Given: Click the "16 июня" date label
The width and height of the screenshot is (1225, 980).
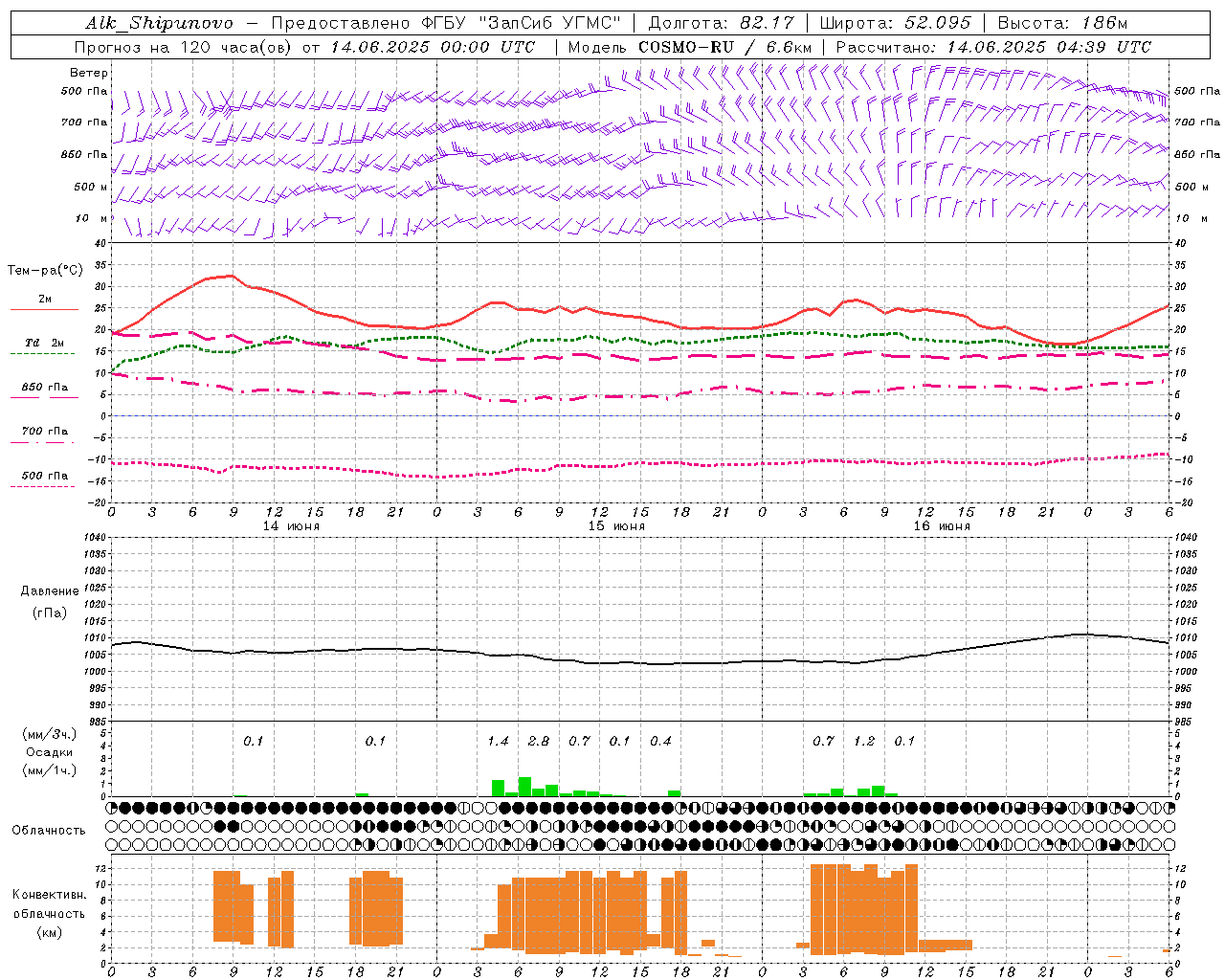Looking at the screenshot, I should tap(942, 526).
